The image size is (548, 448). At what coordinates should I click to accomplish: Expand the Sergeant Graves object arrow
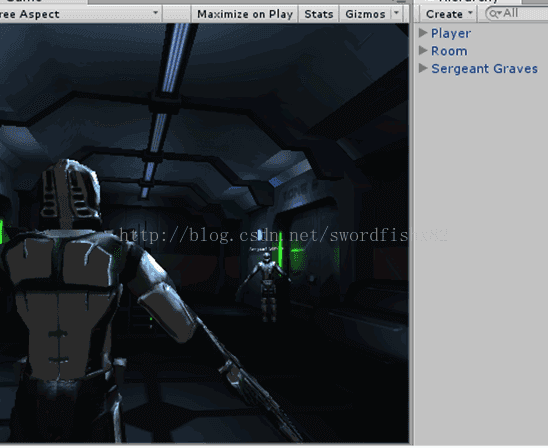point(423,68)
